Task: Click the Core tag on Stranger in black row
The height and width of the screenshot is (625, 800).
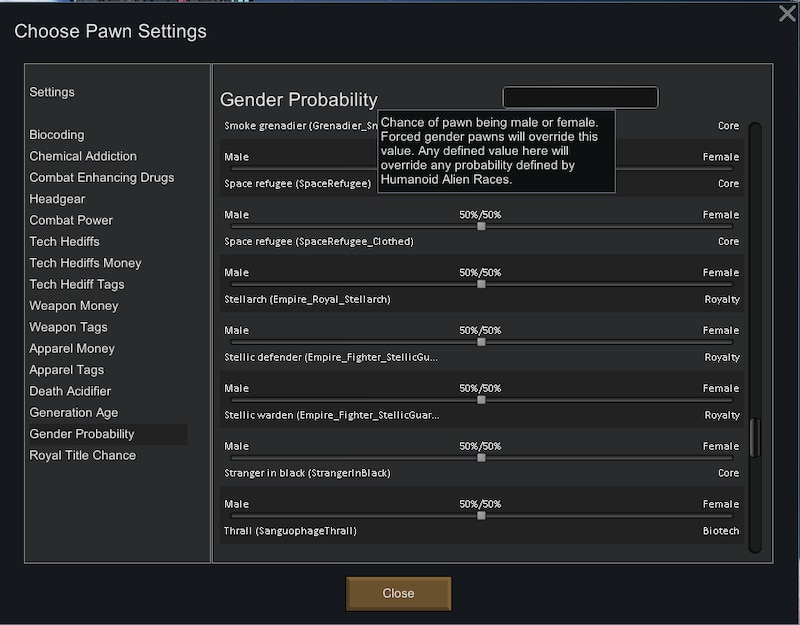Action: tap(729, 473)
